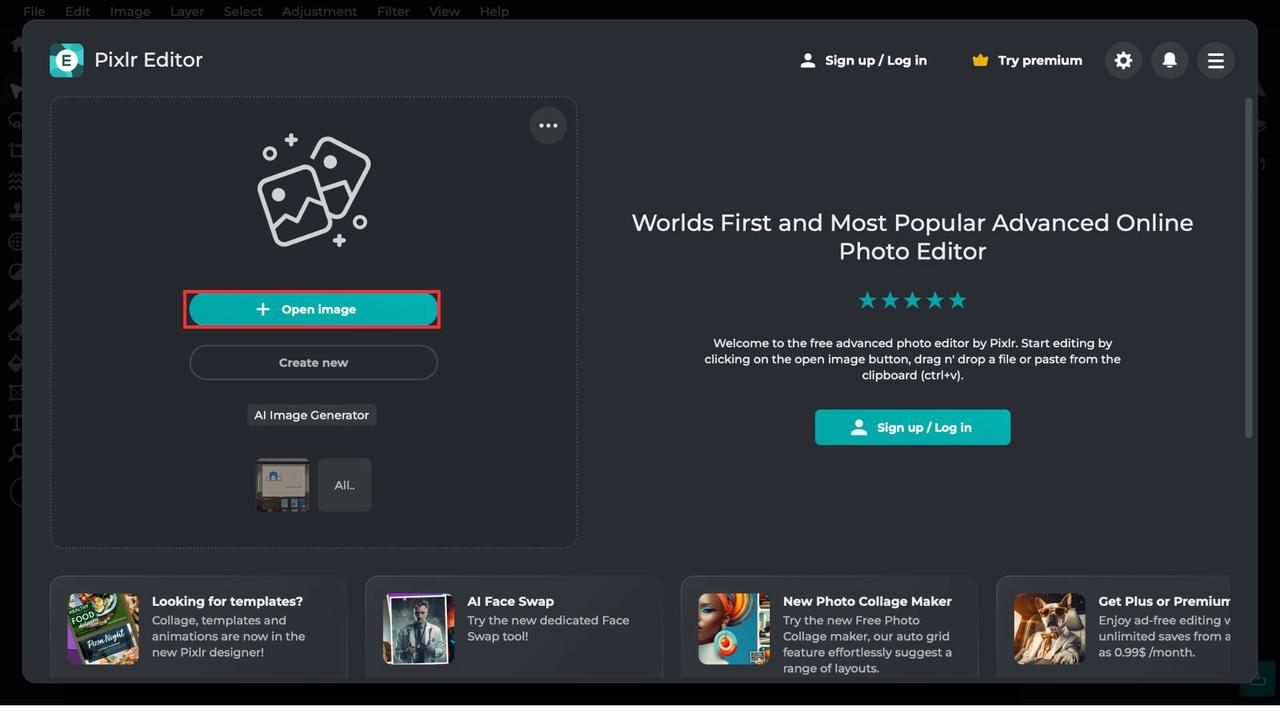Launch the AI Image Generator
The height and width of the screenshot is (720, 1280).
[312, 415]
